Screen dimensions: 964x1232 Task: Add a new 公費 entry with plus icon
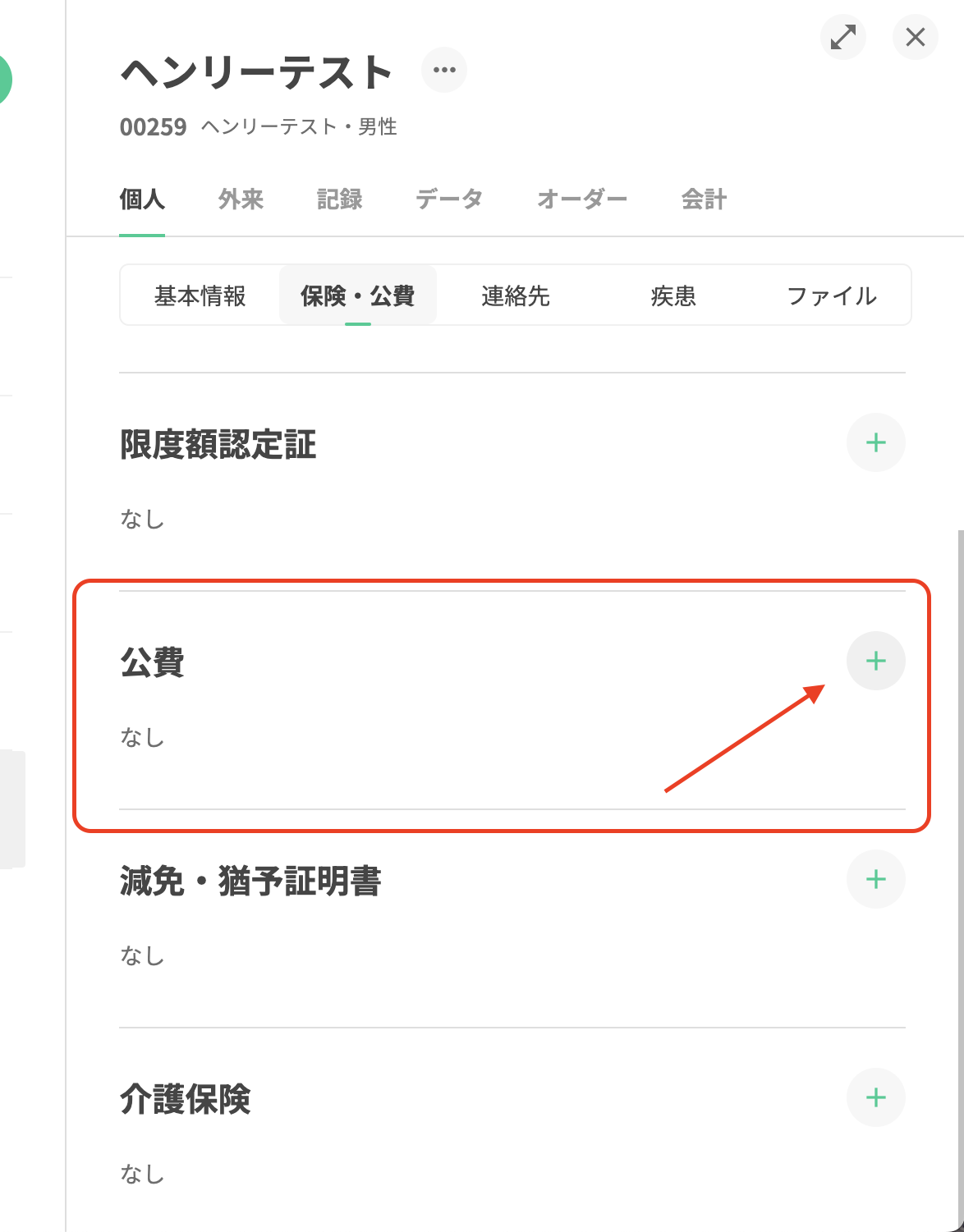pyautogui.click(x=875, y=661)
